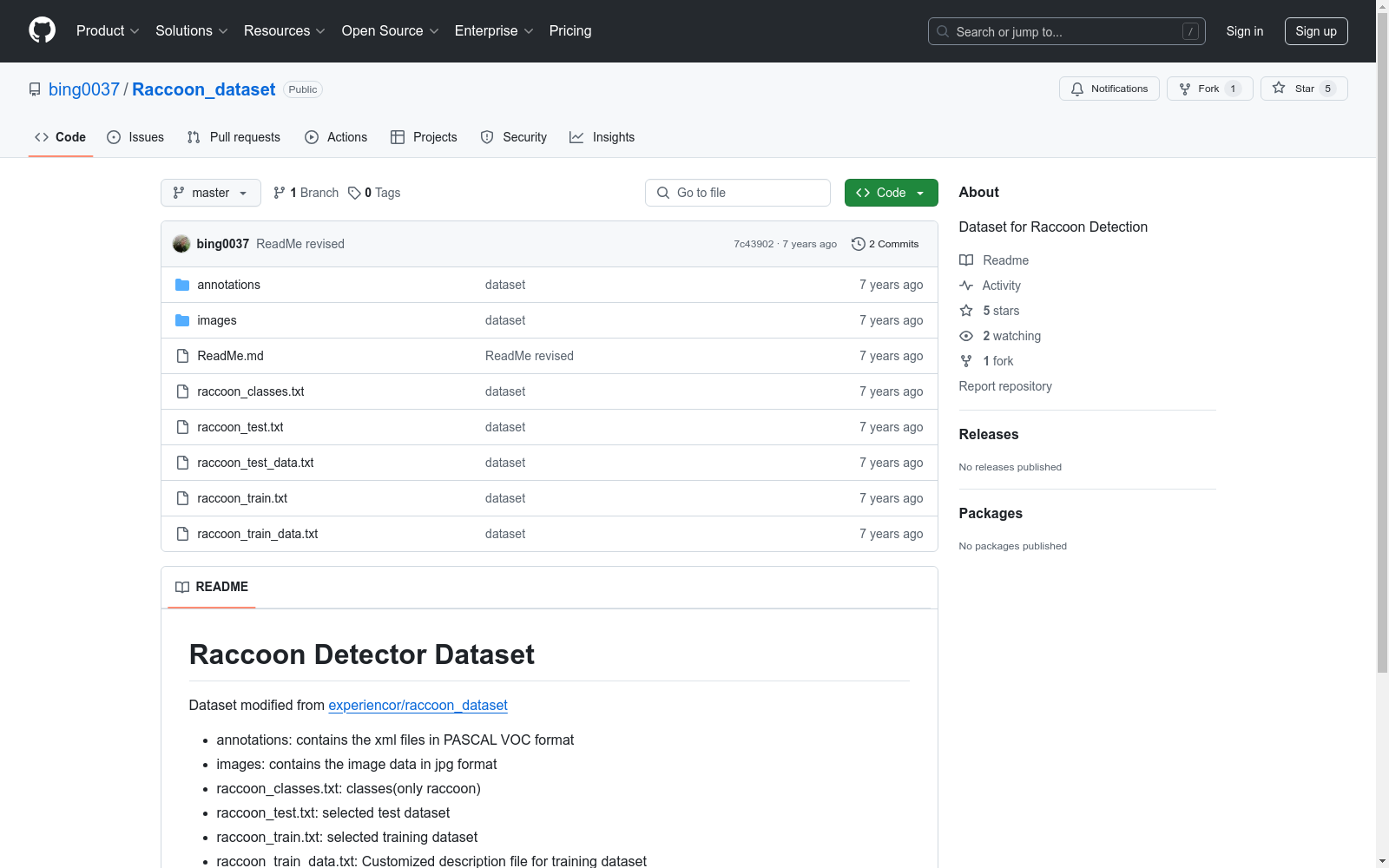Screen dimensions: 1389x868
Task: Open the Pull requests tab
Action: click(234, 137)
